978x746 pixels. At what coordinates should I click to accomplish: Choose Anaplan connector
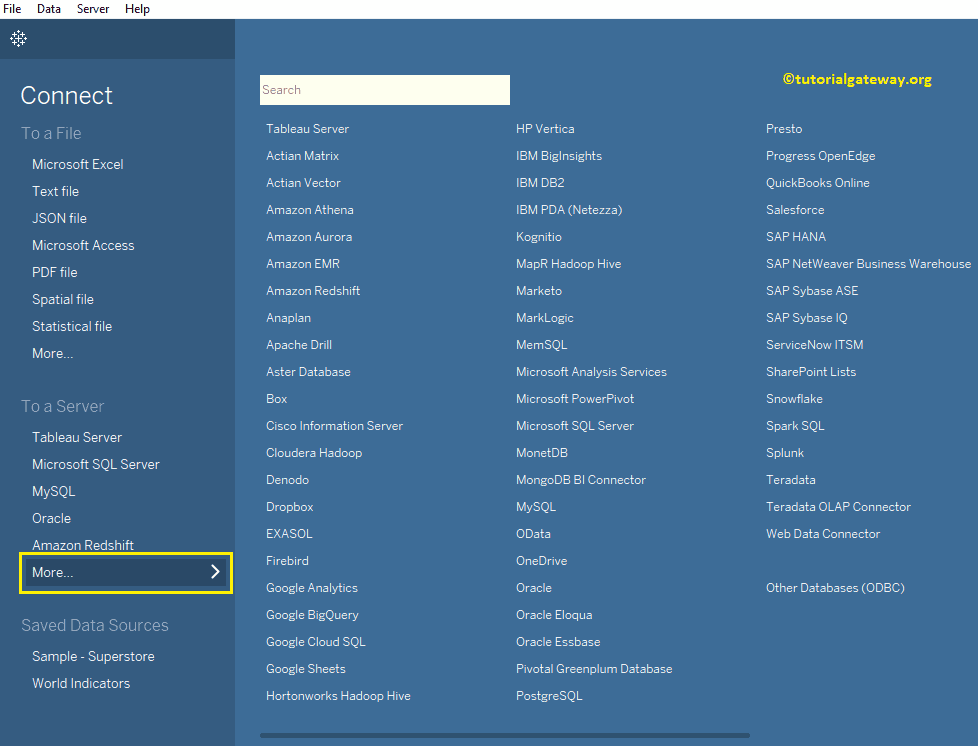288,318
